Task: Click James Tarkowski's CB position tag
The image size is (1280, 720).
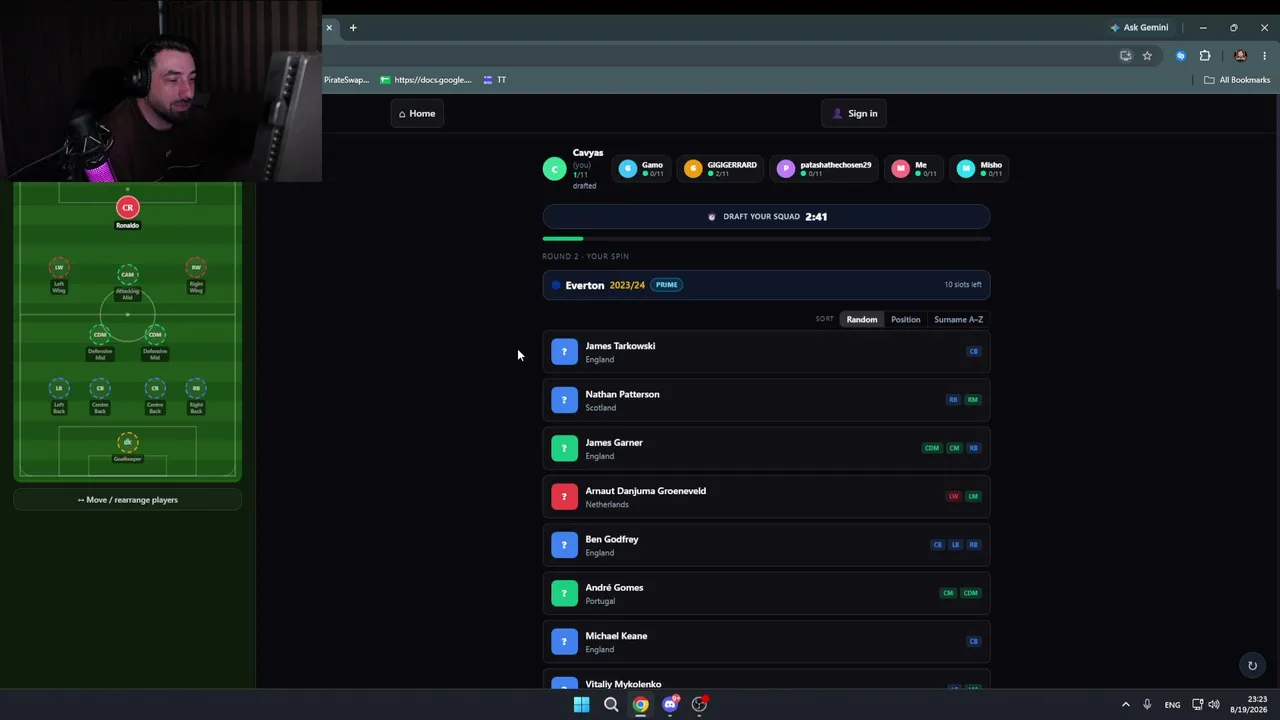Action: tap(973, 351)
